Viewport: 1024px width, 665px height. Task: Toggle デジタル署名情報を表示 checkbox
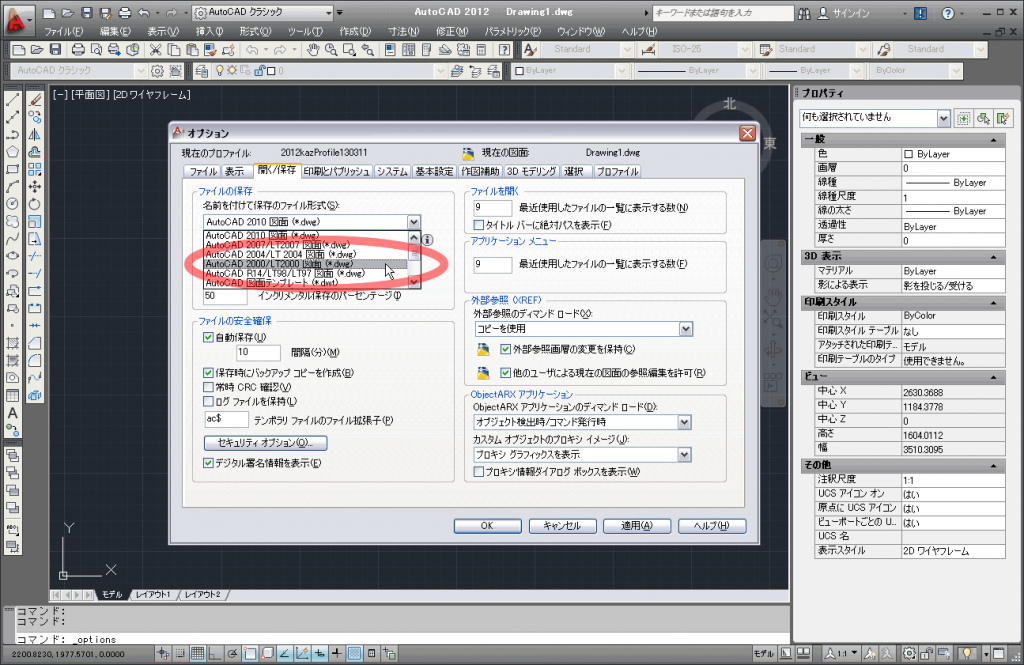[x=208, y=462]
